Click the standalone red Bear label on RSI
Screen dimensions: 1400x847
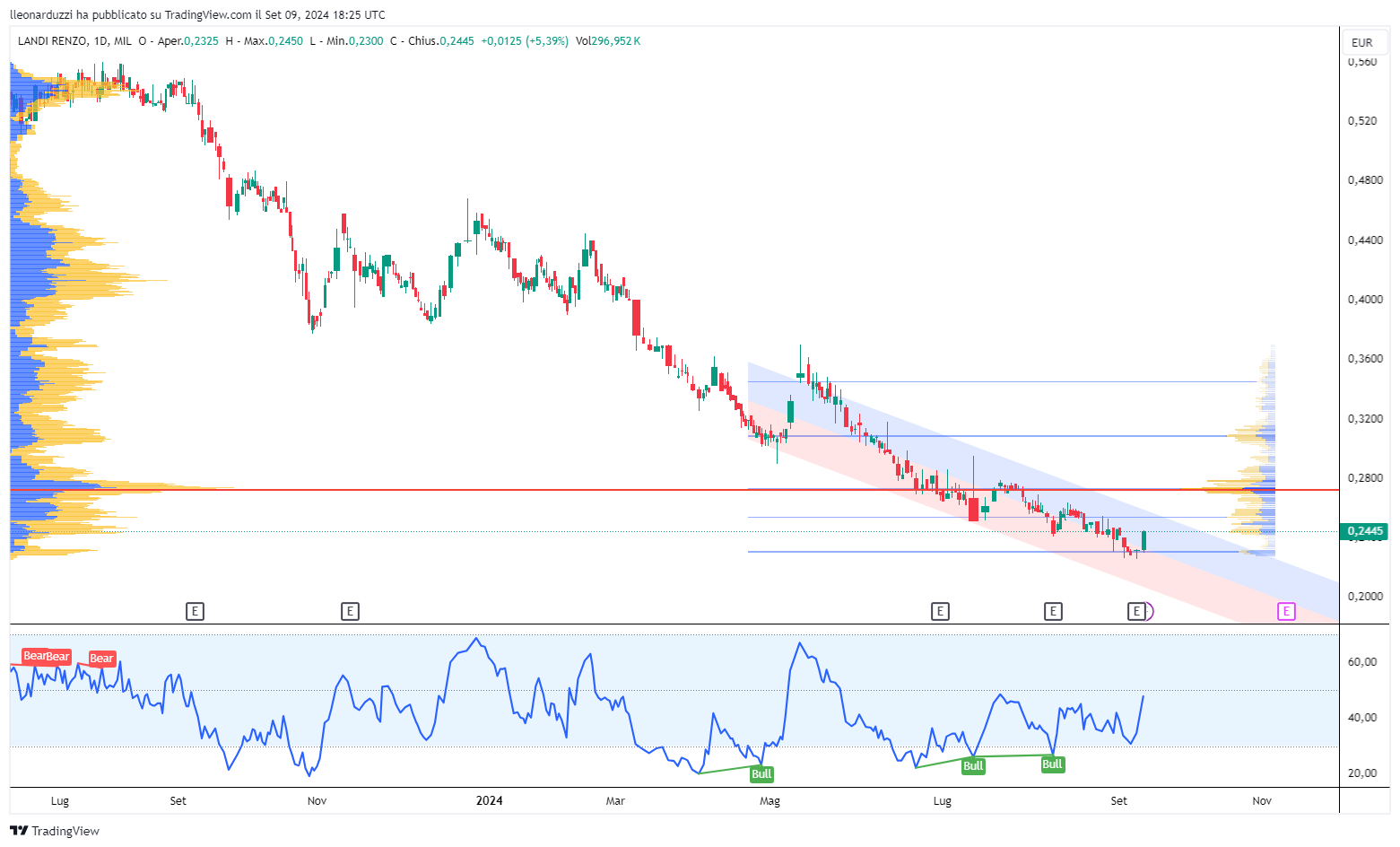101,659
